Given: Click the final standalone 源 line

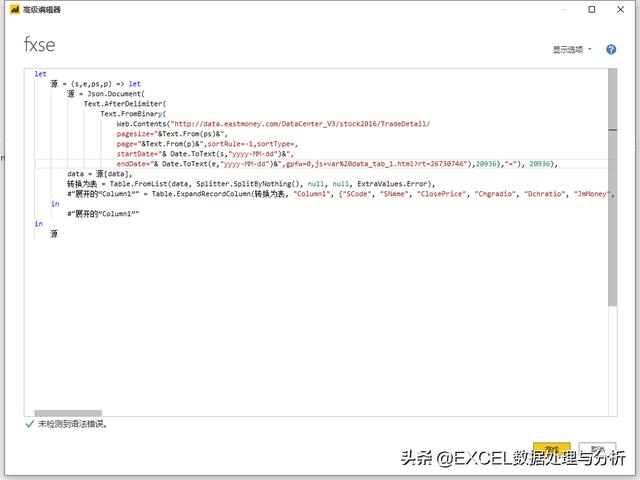Looking at the screenshot, I should tap(54, 234).
